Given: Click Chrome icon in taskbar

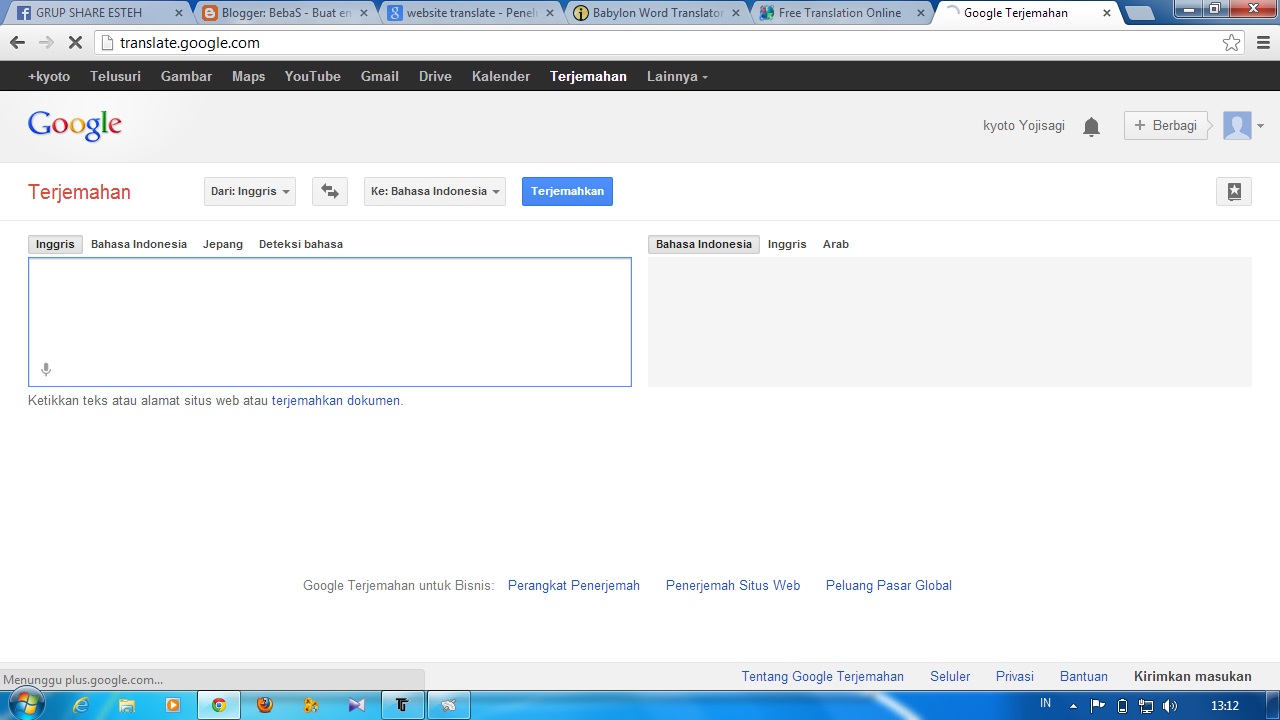Looking at the screenshot, I should pyautogui.click(x=218, y=705).
